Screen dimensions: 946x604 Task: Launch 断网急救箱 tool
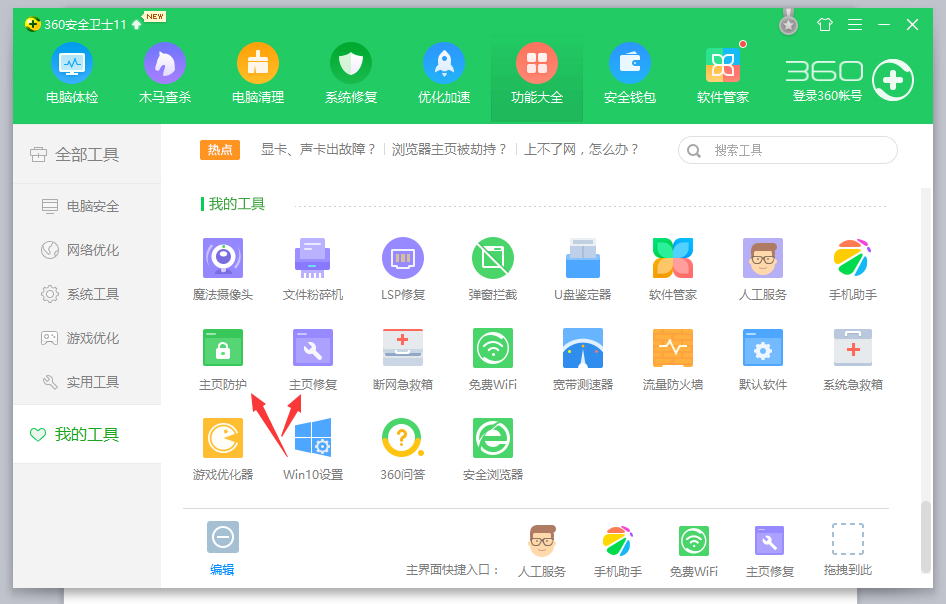coord(402,359)
